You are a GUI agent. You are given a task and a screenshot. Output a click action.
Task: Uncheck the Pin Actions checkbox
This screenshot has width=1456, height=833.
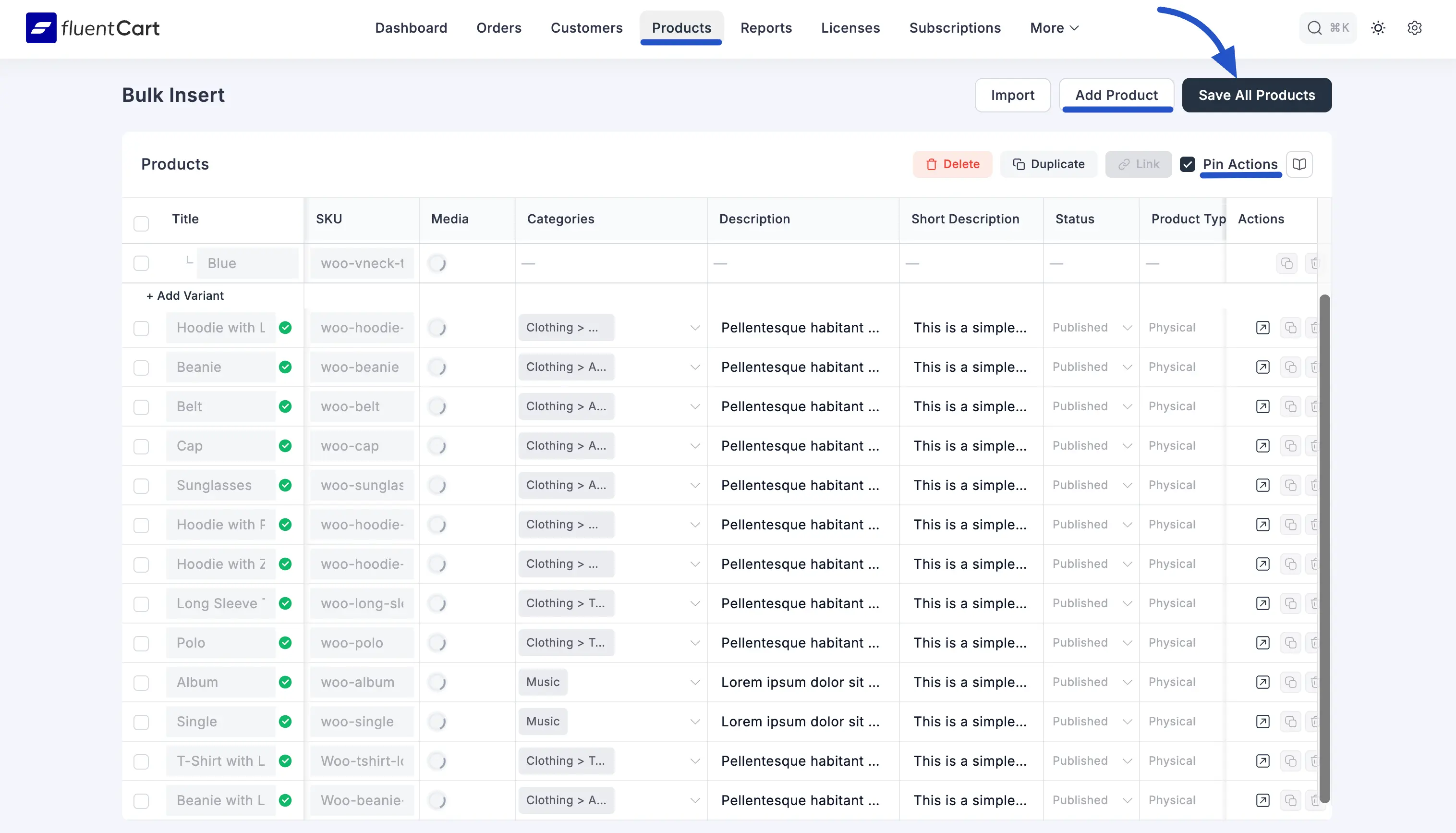pos(1187,164)
